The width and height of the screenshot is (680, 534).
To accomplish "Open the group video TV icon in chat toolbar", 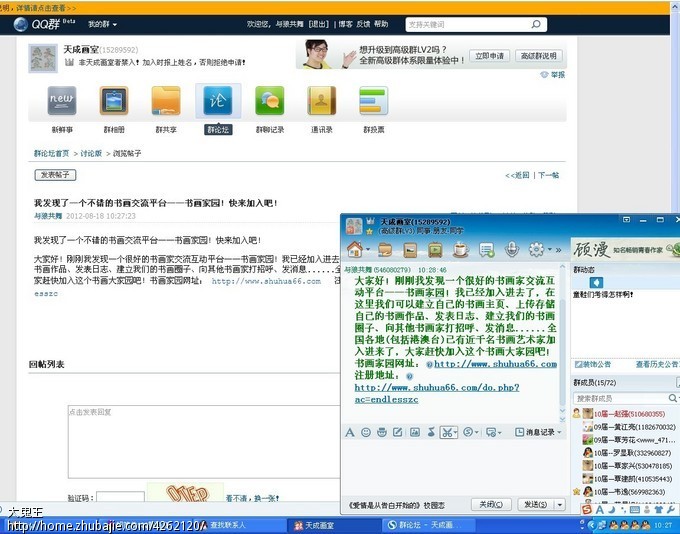I will click(x=435, y=249).
